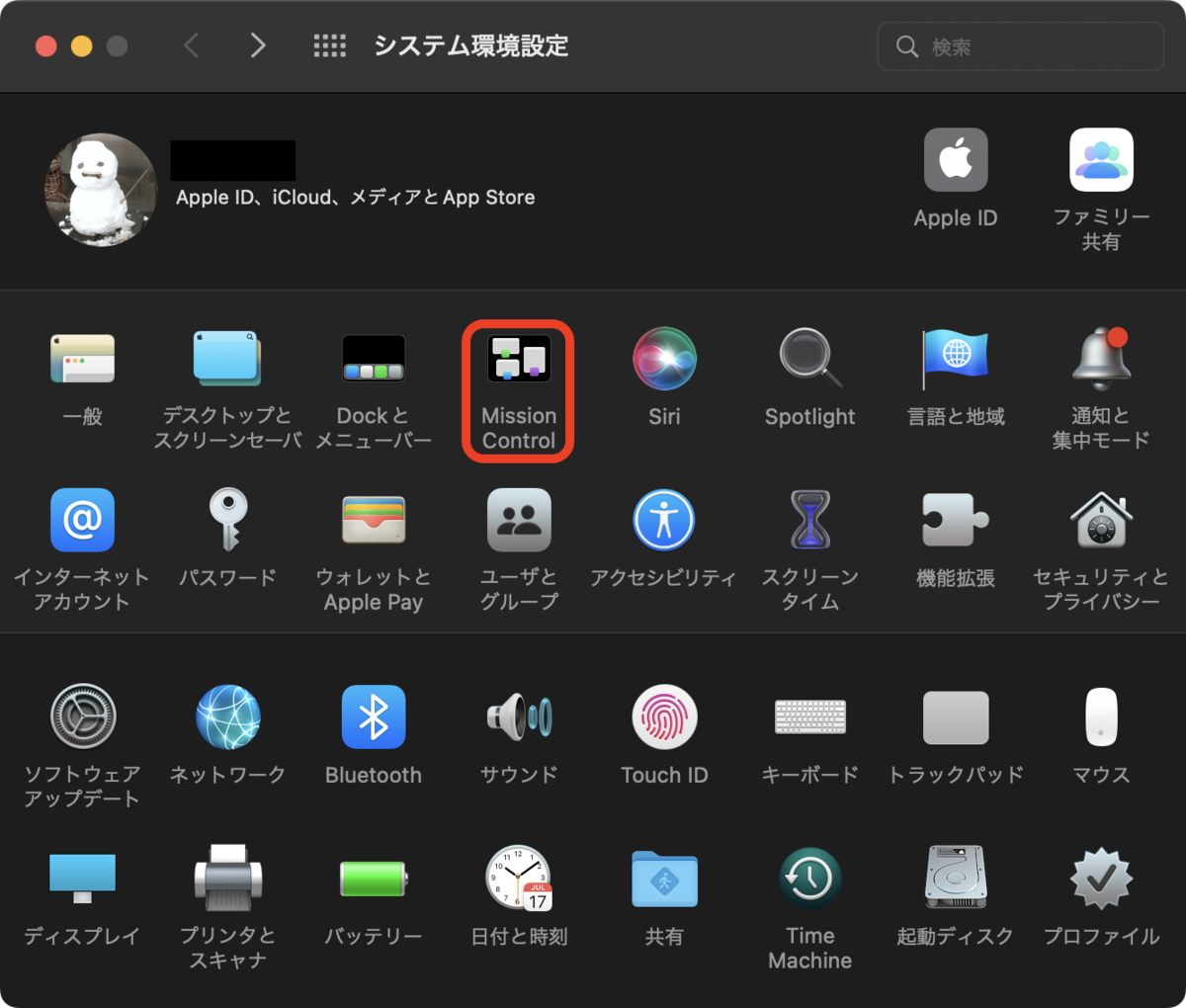Open Spotlight preferences

click(x=810, y=358)
